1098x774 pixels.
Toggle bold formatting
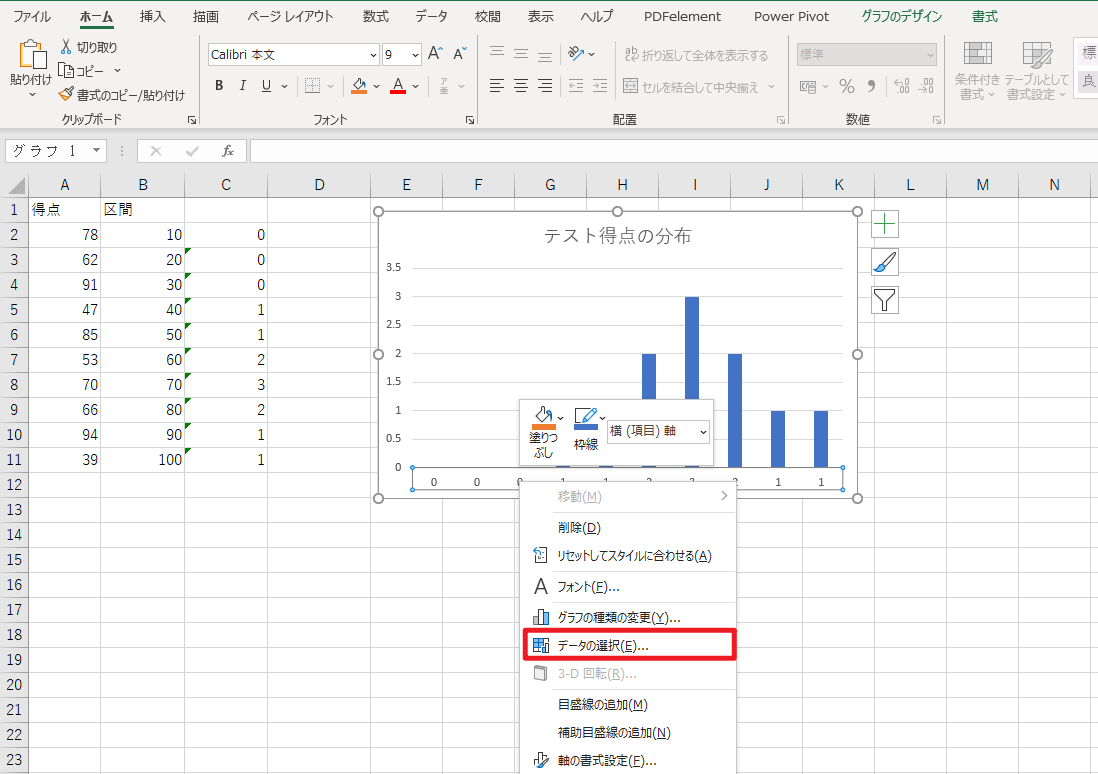(x=219, y=86)
